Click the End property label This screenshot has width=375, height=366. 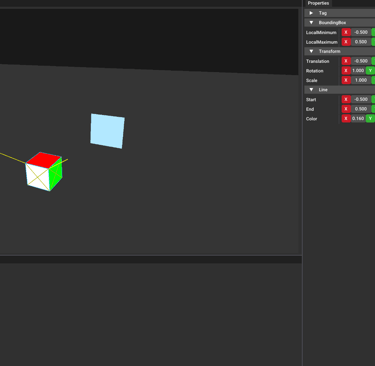click(310, 109)
